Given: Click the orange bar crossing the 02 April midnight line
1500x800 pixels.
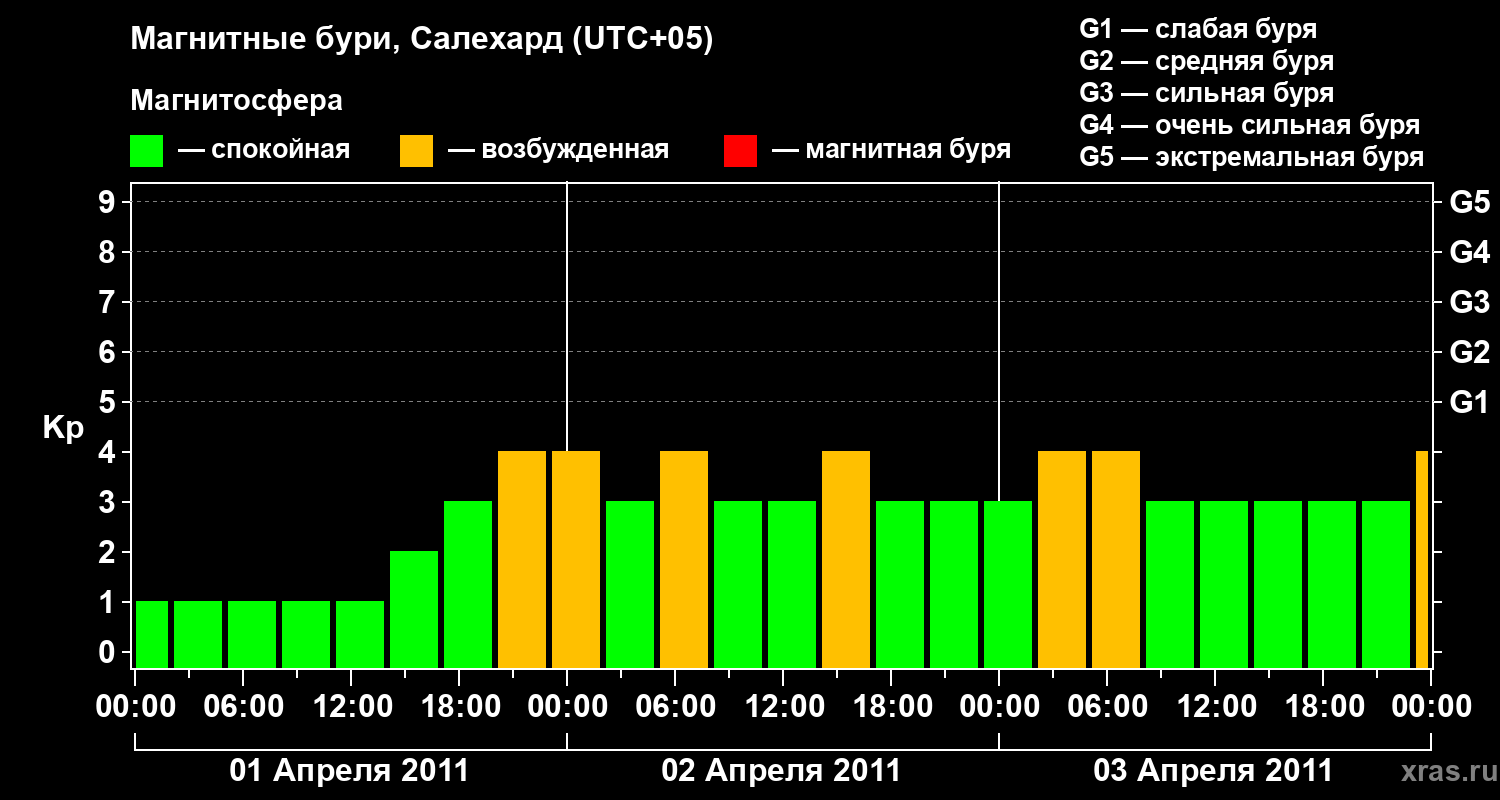Looking at the screenshot, I should click(576, 559).
